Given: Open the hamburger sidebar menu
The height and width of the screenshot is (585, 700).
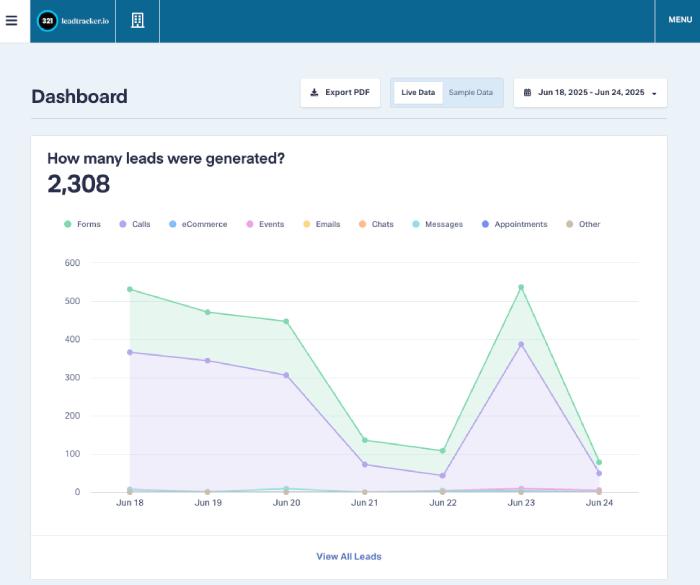Looking at the screenshot, I should (12, 21).
